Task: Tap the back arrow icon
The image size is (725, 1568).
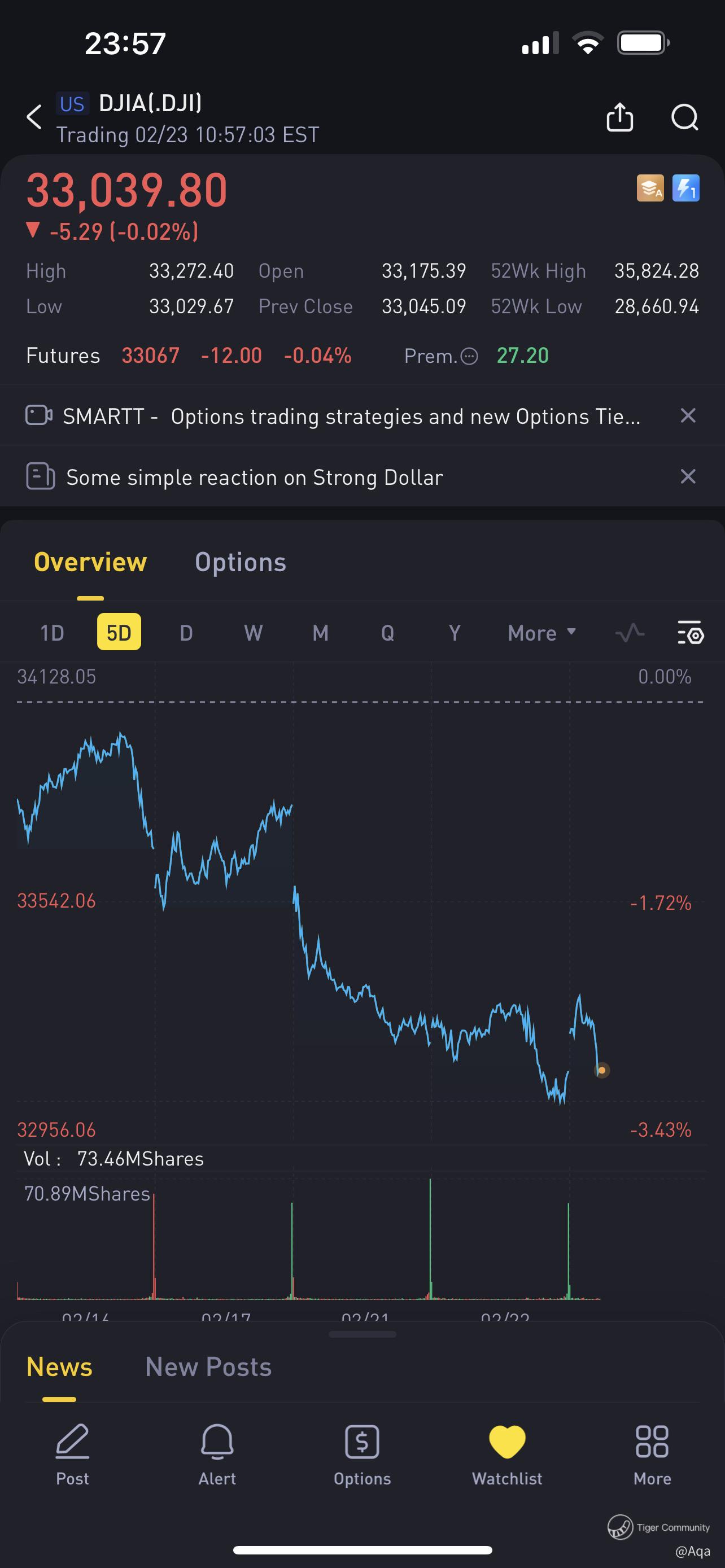Action: point(34,117)
